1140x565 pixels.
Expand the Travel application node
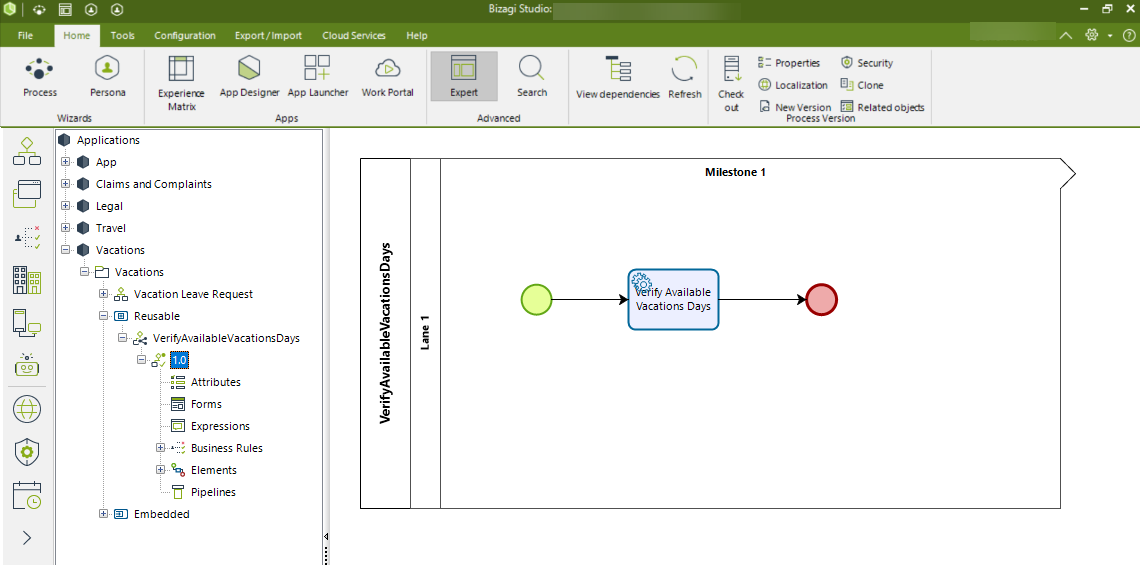point(65,228)
